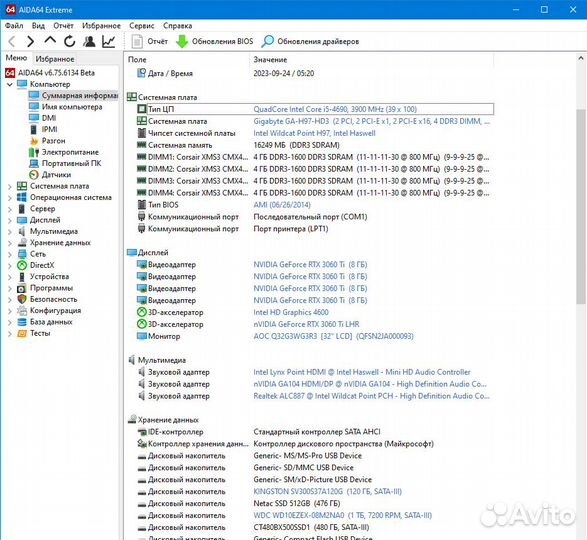Expand the Мультимедиа tree node
This screenshot has height=540, width=587.
pos(10,231)
